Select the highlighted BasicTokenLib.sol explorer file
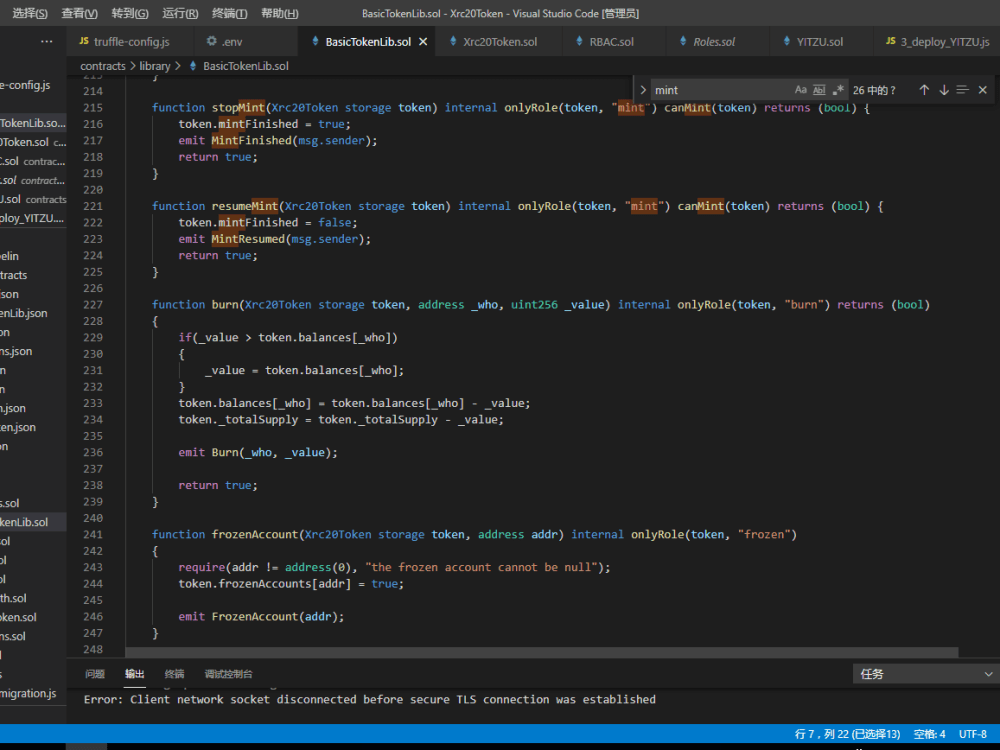The height and width of the screenshot is (750, 1000). pos(33,522)
